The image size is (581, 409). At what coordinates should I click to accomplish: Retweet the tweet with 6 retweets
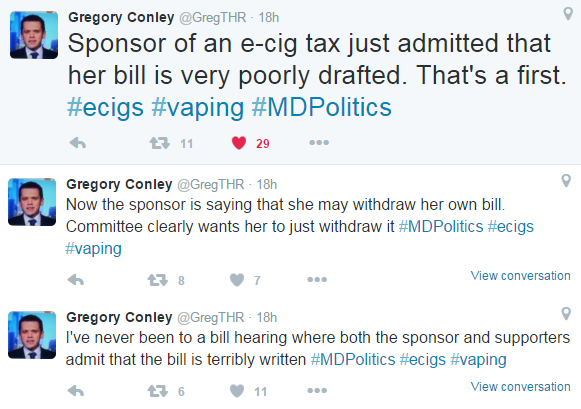[158, 391]
